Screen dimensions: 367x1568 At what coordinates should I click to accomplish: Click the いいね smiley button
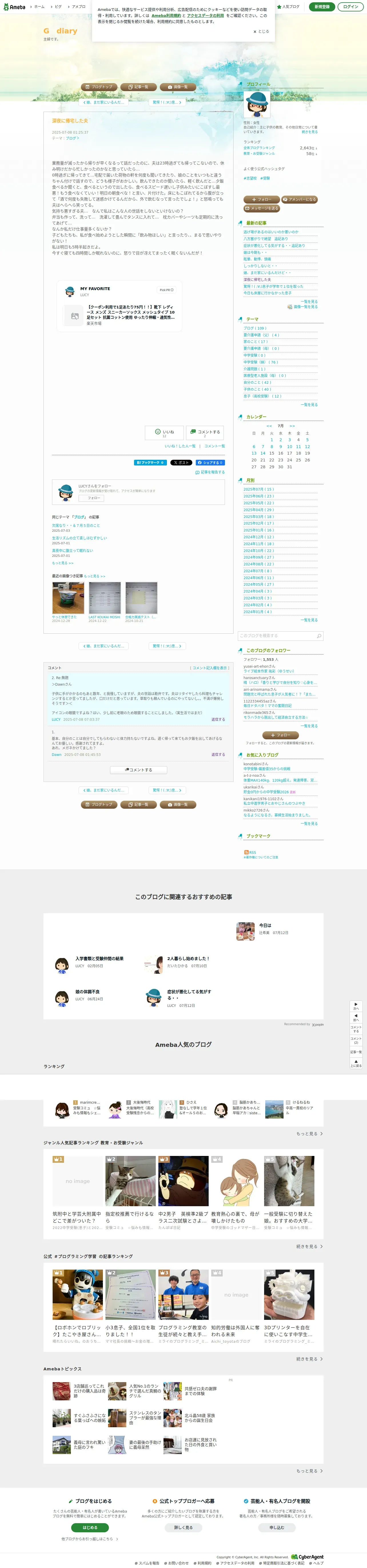coord(163,433)
